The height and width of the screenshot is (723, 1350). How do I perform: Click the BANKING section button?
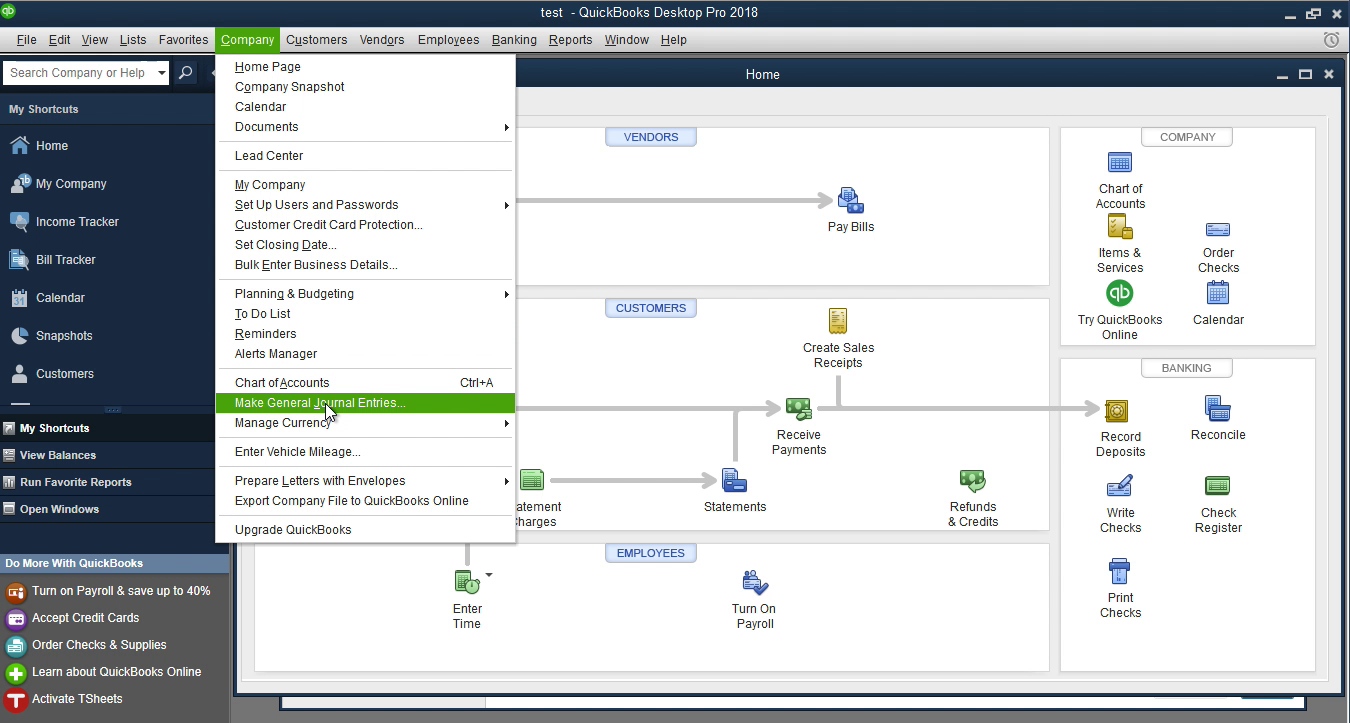click(1187, 368)
